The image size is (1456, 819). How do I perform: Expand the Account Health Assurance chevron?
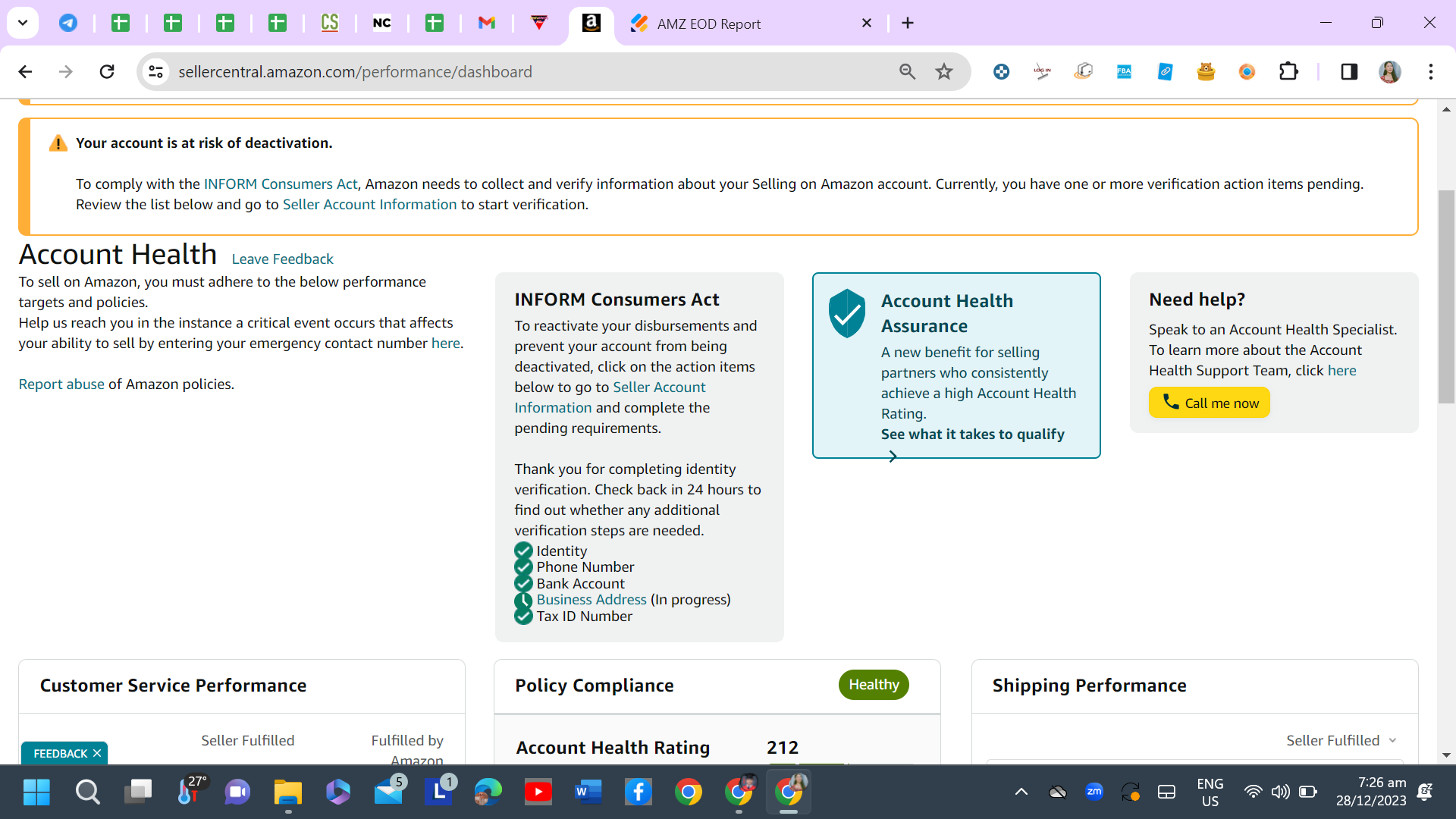coord(893,457)
